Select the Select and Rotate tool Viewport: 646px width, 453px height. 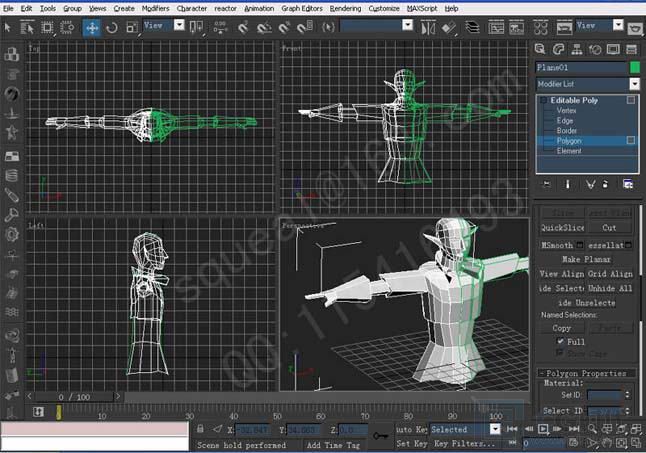[112, 28]
